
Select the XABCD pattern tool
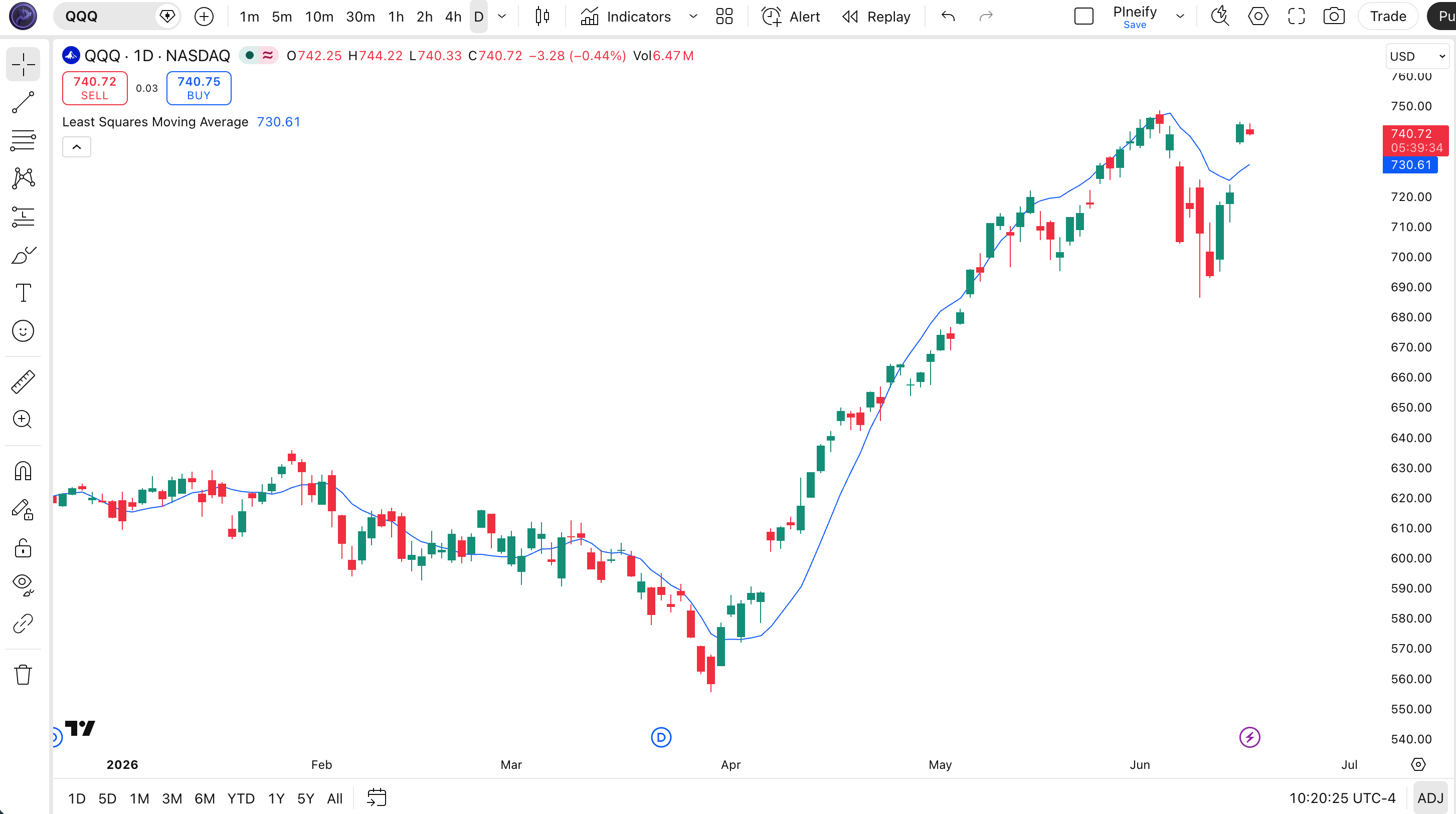point(23,178)
